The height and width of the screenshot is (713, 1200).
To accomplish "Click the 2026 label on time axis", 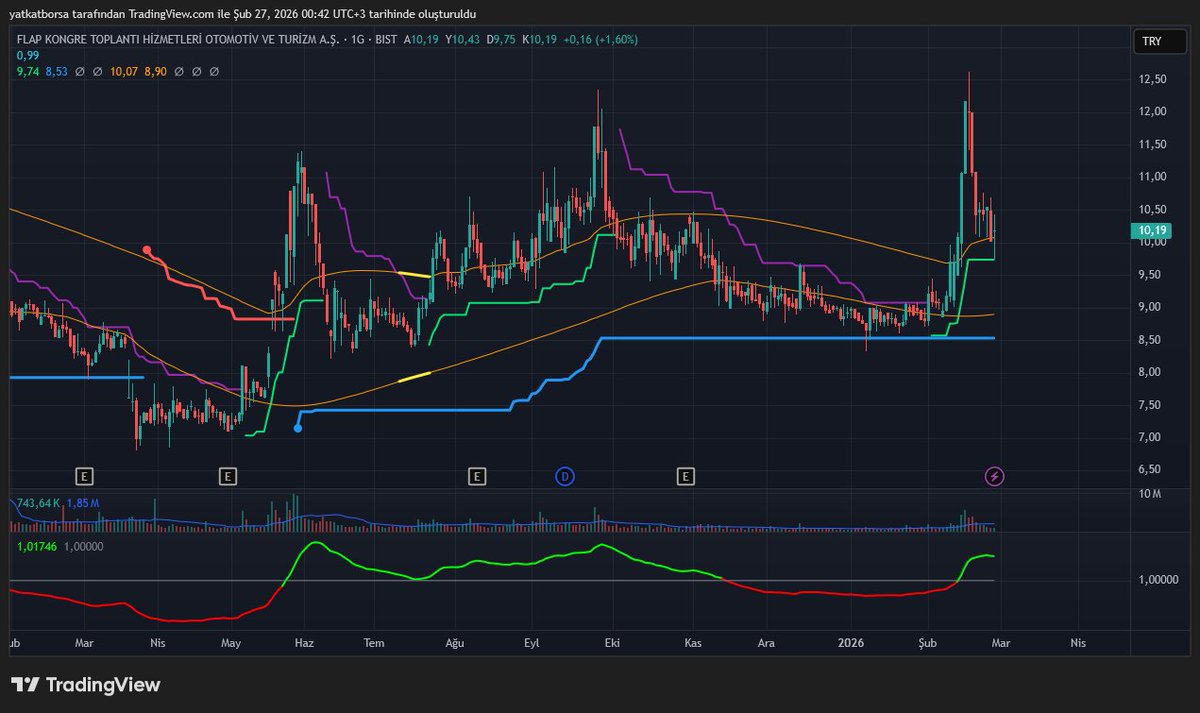I will point(851,643).
